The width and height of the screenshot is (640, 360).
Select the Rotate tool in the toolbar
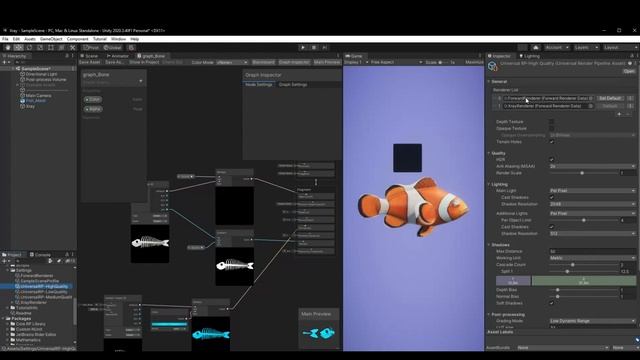pos(29,48)
